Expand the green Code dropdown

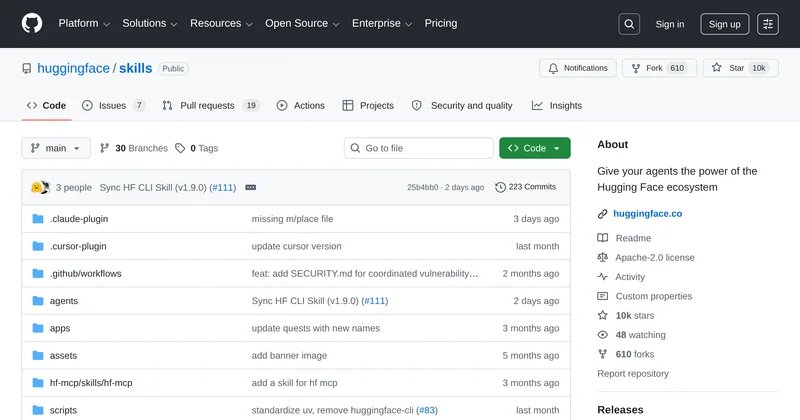point(535,148)
